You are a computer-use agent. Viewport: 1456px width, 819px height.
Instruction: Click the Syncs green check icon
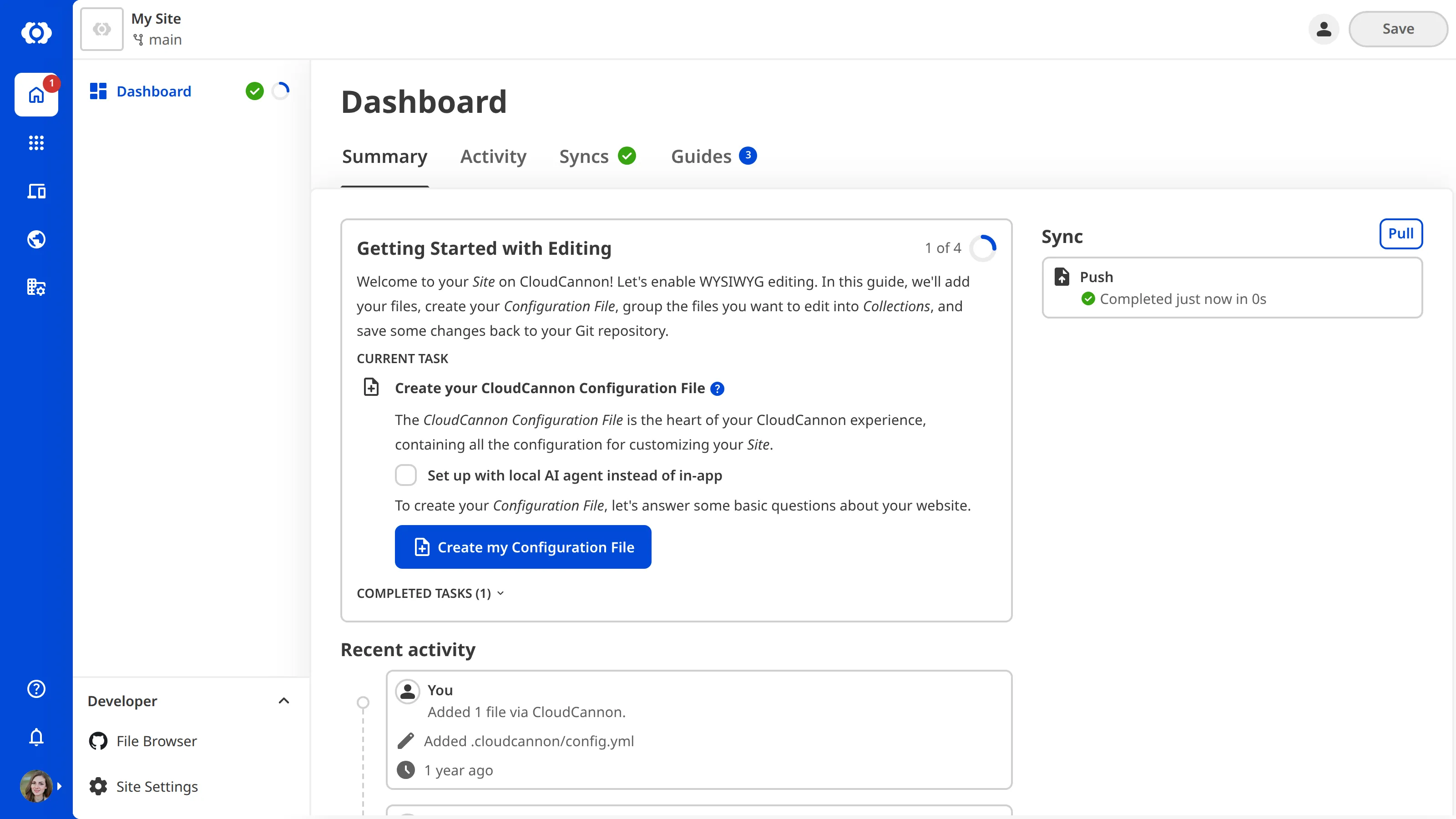(627, 156)
